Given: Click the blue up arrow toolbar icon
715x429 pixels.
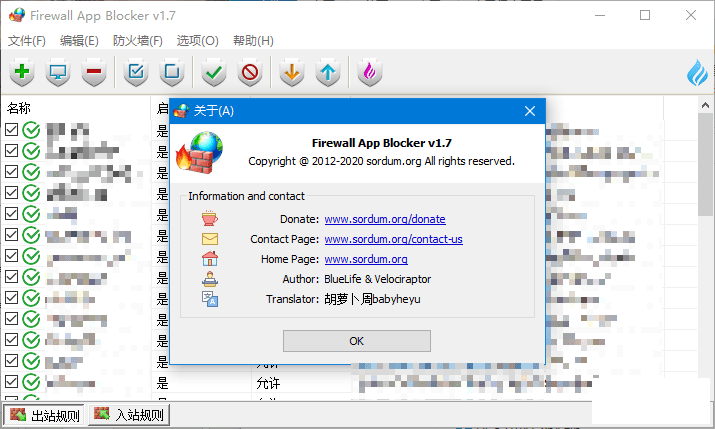Looking at the screenshot, I should pos(328,72).
